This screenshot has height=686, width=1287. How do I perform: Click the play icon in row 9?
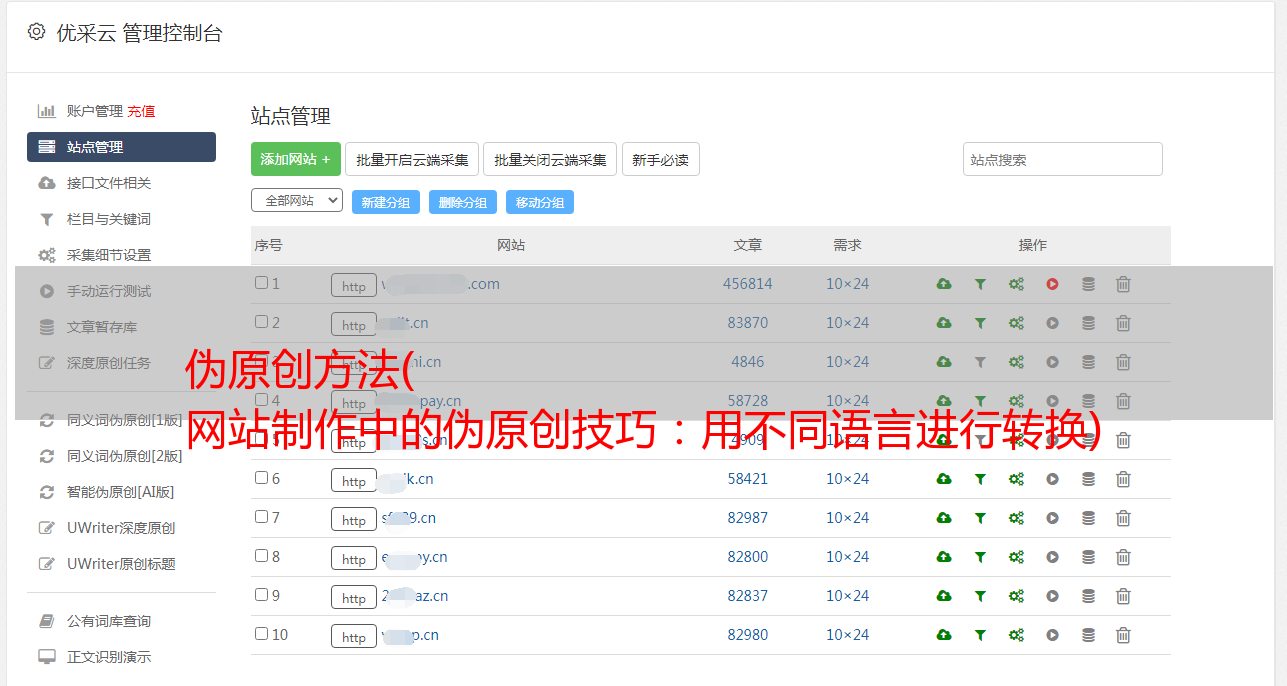click(x=1052, y=596)
